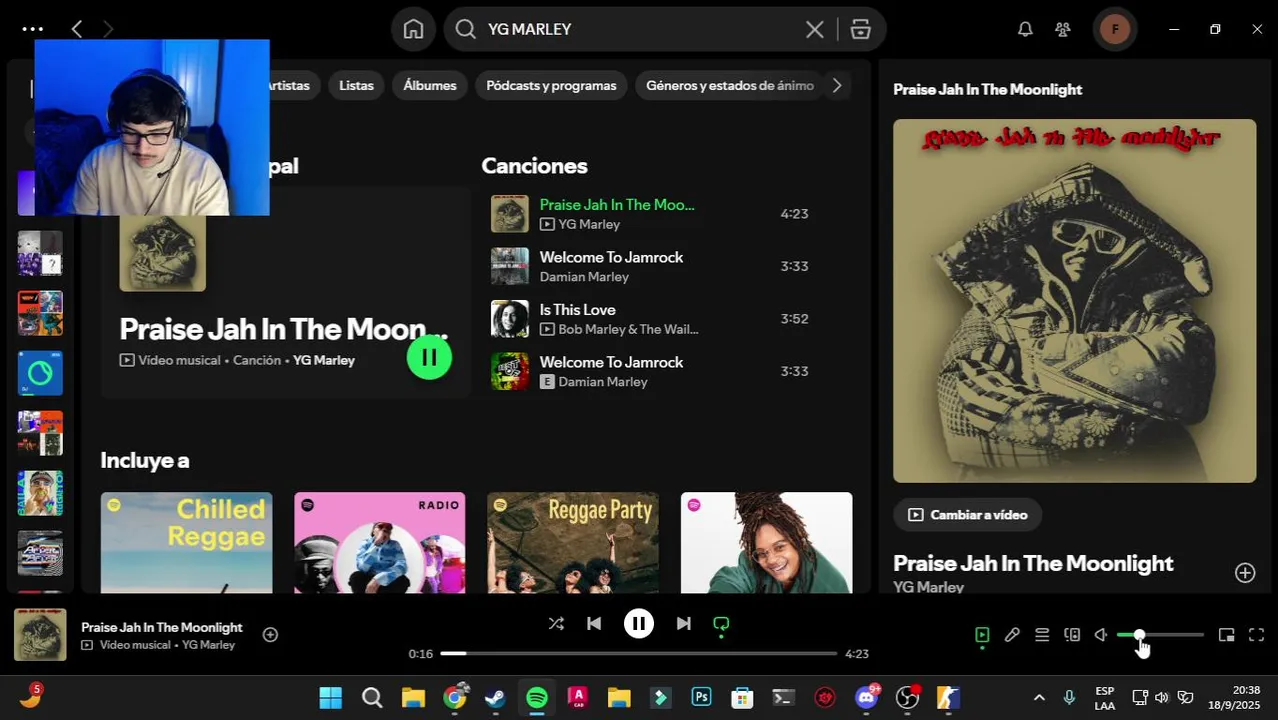The height and width of the screenshot is (720, 1278).
Task: Switch the ESP LAA input language
Action: pyautogui.click(x=1105, y=697)
